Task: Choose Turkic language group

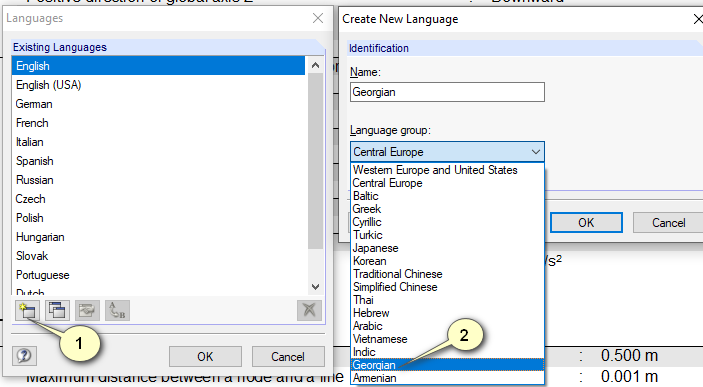Action: pos(447,235)
